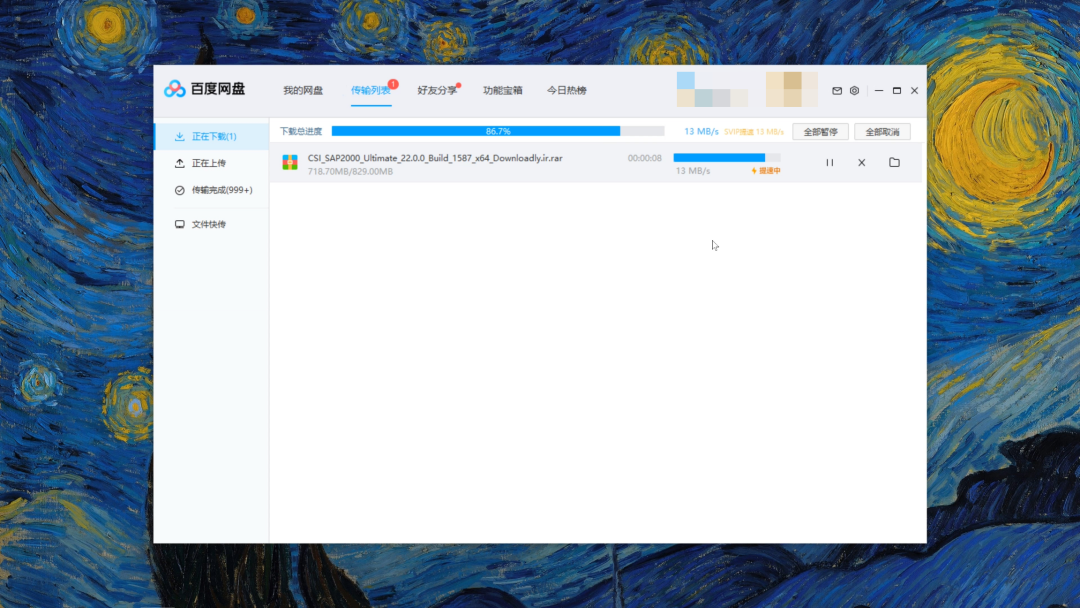The height and width of the screenshot is (608, 1080).
Task: Click the Baidu Netdisk logo
Action: click(205, 89)
